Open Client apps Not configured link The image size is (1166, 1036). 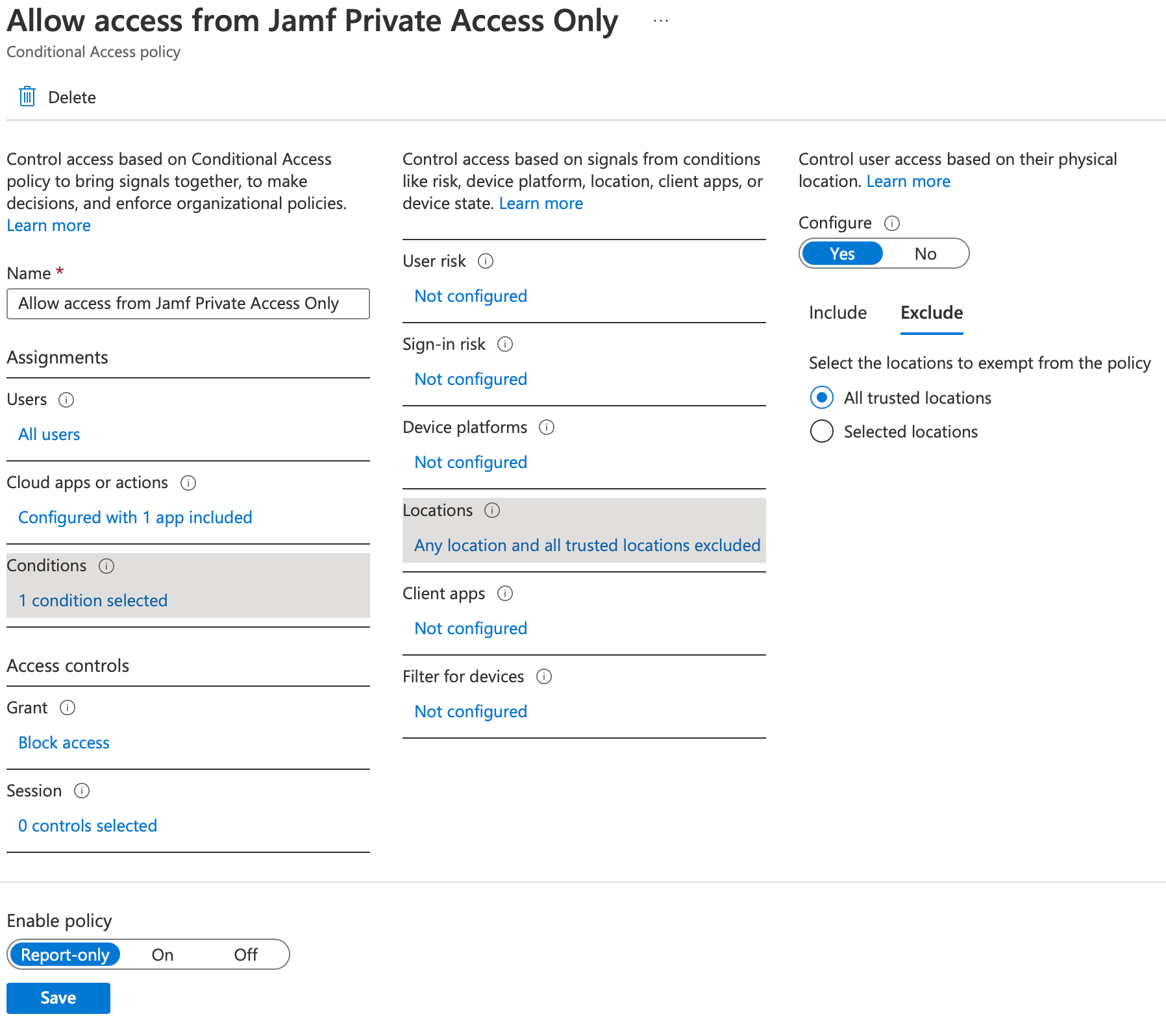coord(471,628)
